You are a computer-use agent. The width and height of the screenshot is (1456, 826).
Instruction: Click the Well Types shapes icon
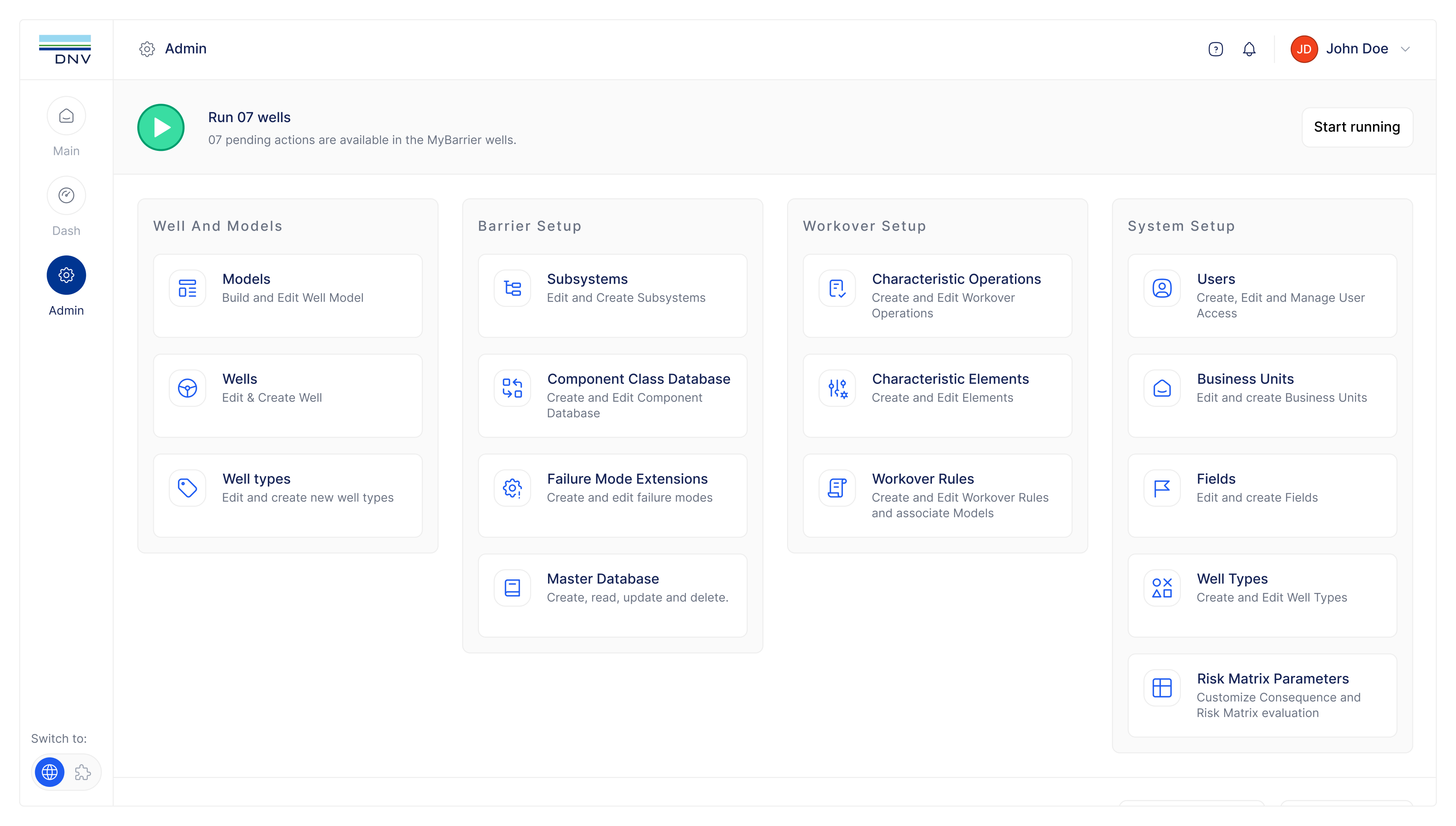pos(1162,588)
